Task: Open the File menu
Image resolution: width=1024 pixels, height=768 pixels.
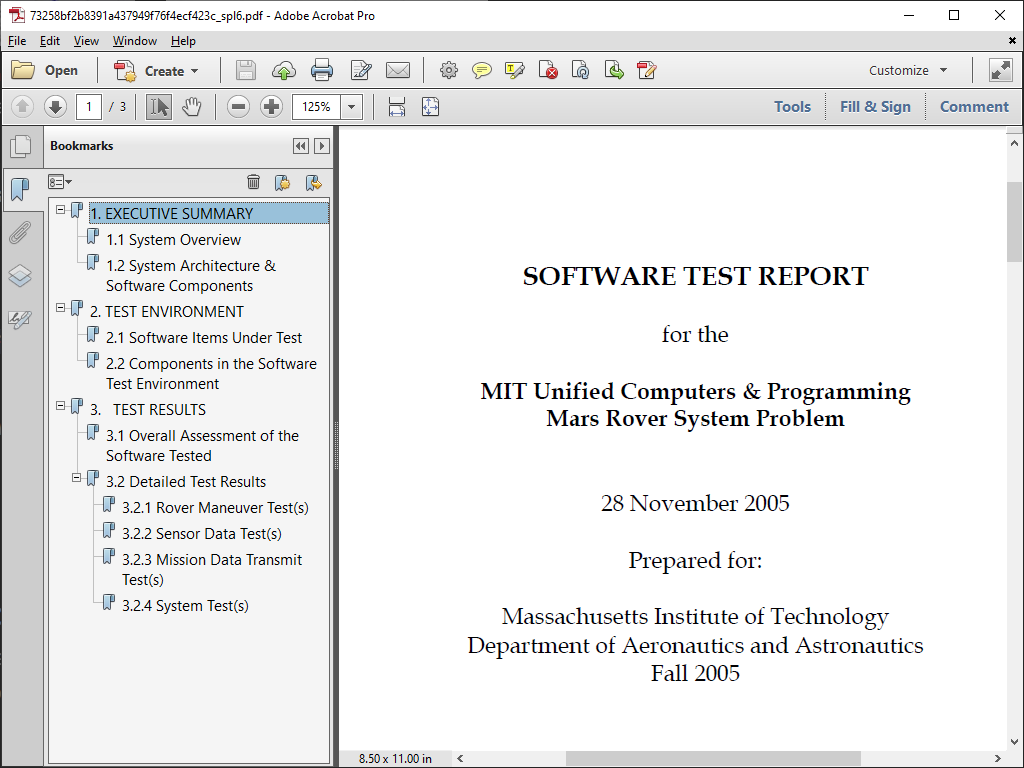Action: (17, 40)
